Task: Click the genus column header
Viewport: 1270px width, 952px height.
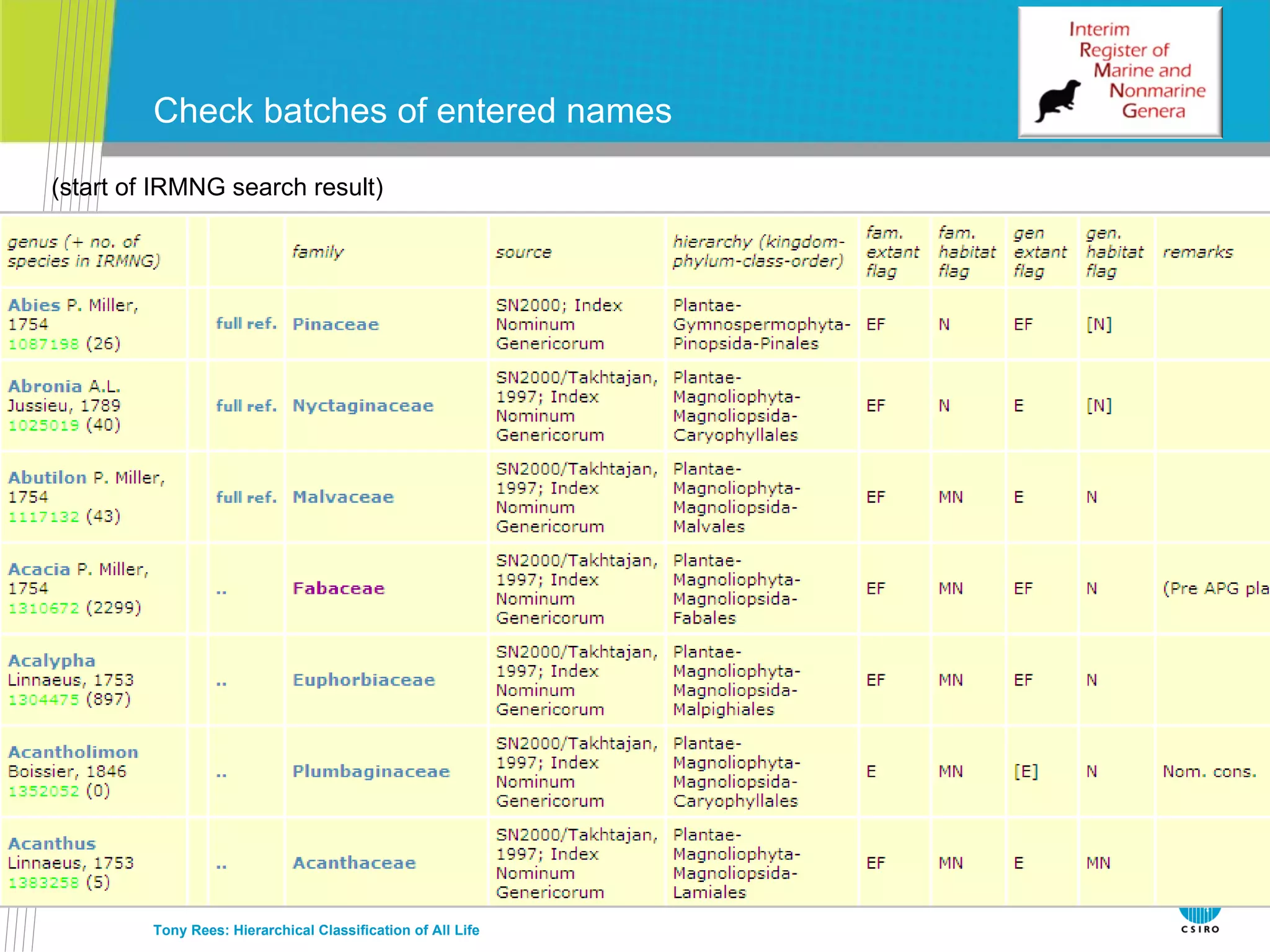Action: click(84, 251)
